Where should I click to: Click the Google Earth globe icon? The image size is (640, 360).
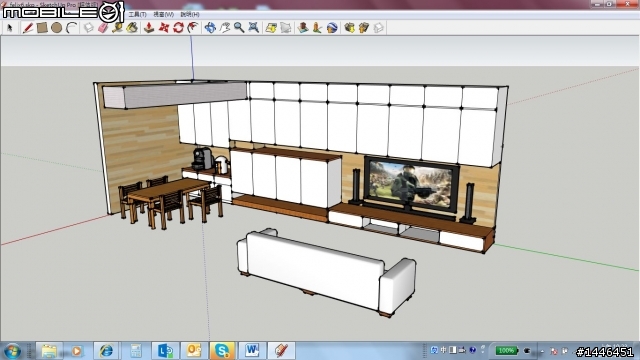(332, 28)
